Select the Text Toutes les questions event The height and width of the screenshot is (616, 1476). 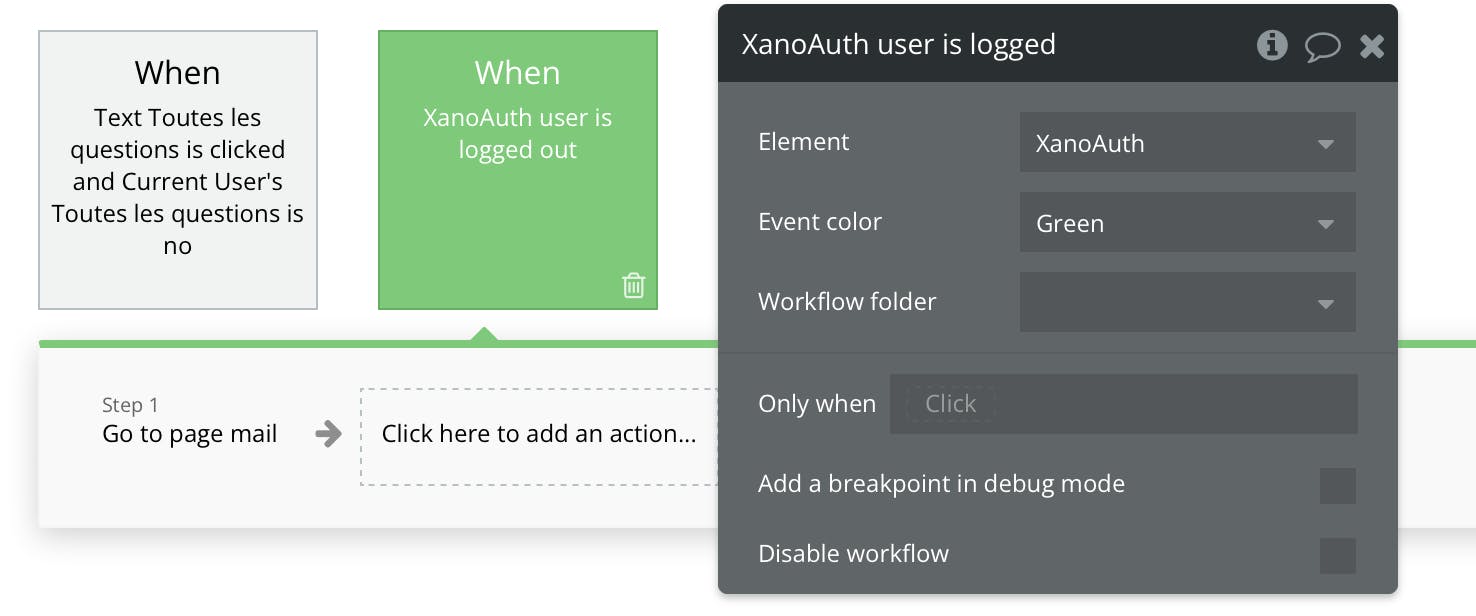pyautogui.click(x=178, y=170)
